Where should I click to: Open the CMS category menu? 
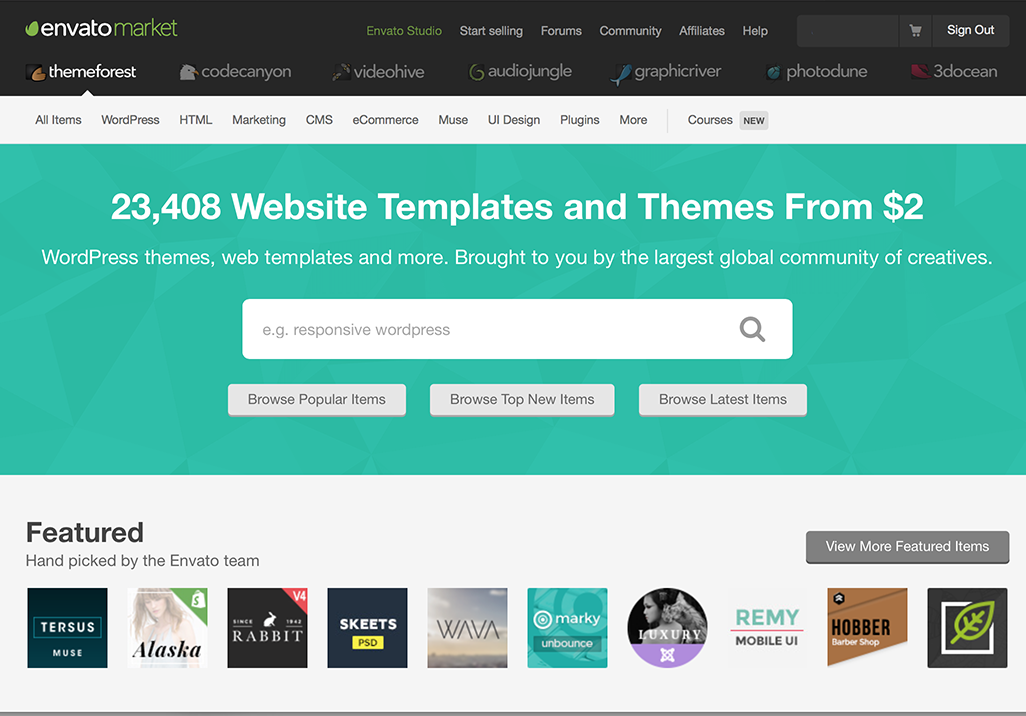pos(319,120)
